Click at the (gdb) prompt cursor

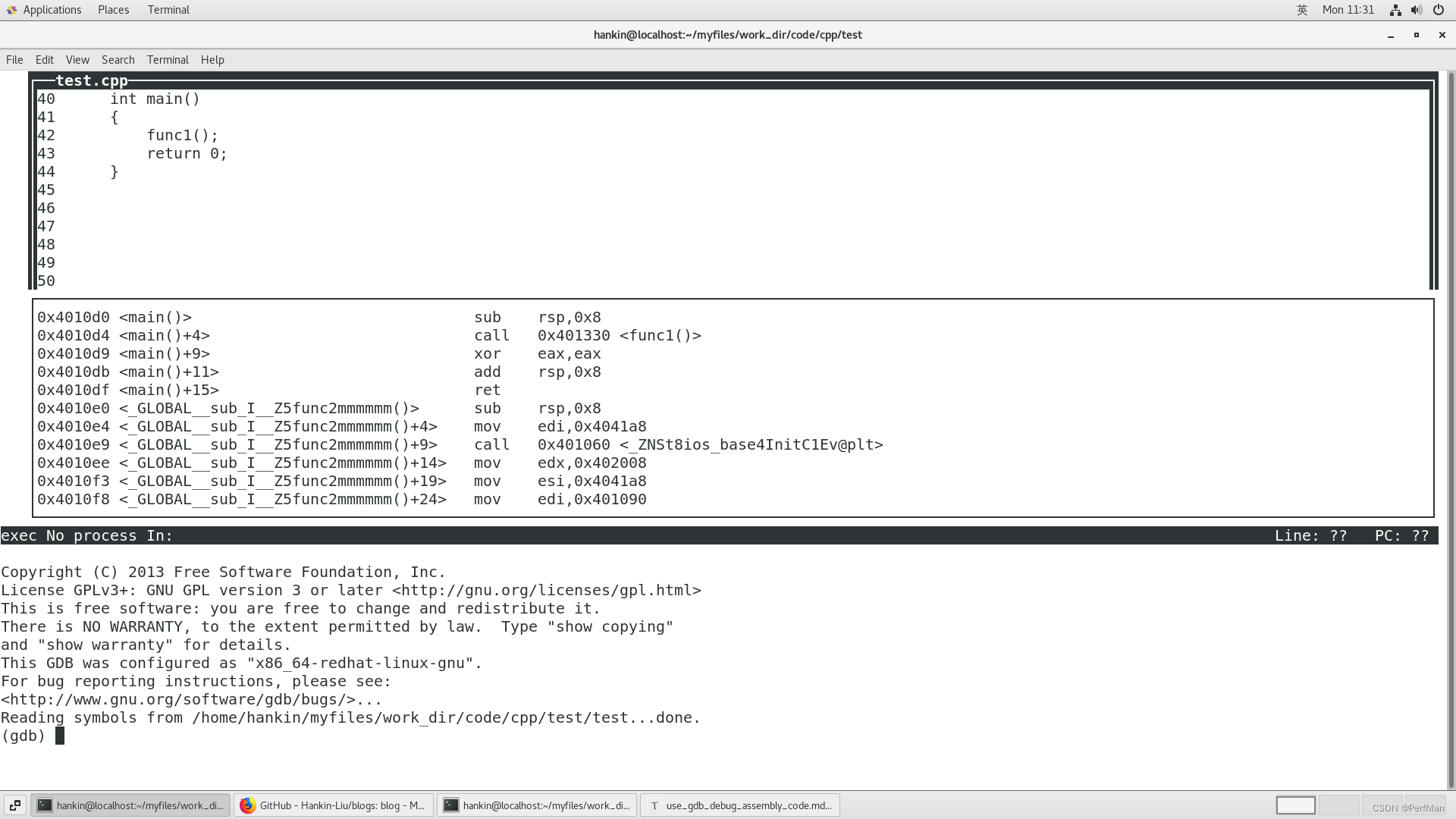[60, 736]
